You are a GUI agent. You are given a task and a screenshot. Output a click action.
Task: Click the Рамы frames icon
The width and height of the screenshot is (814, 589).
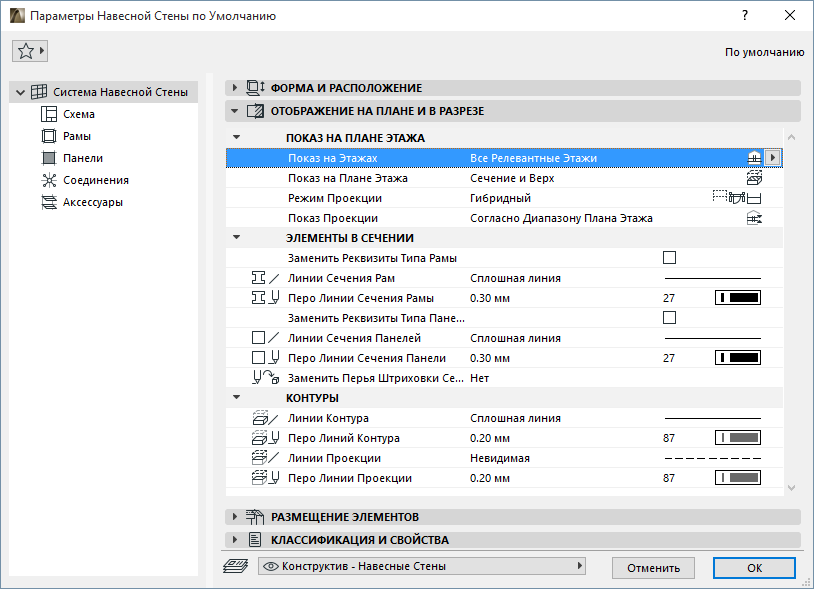coord(49,136)
